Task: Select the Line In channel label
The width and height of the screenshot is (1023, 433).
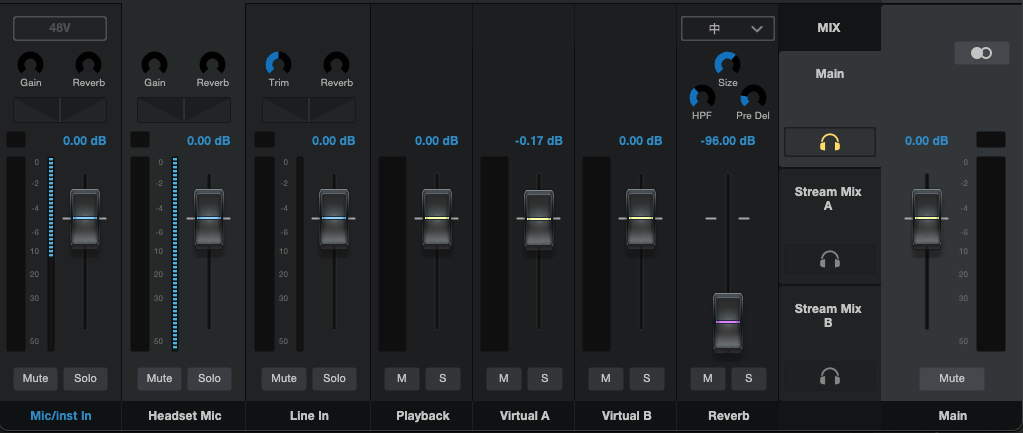Action: pyautogui.click(x=309, y=416)
